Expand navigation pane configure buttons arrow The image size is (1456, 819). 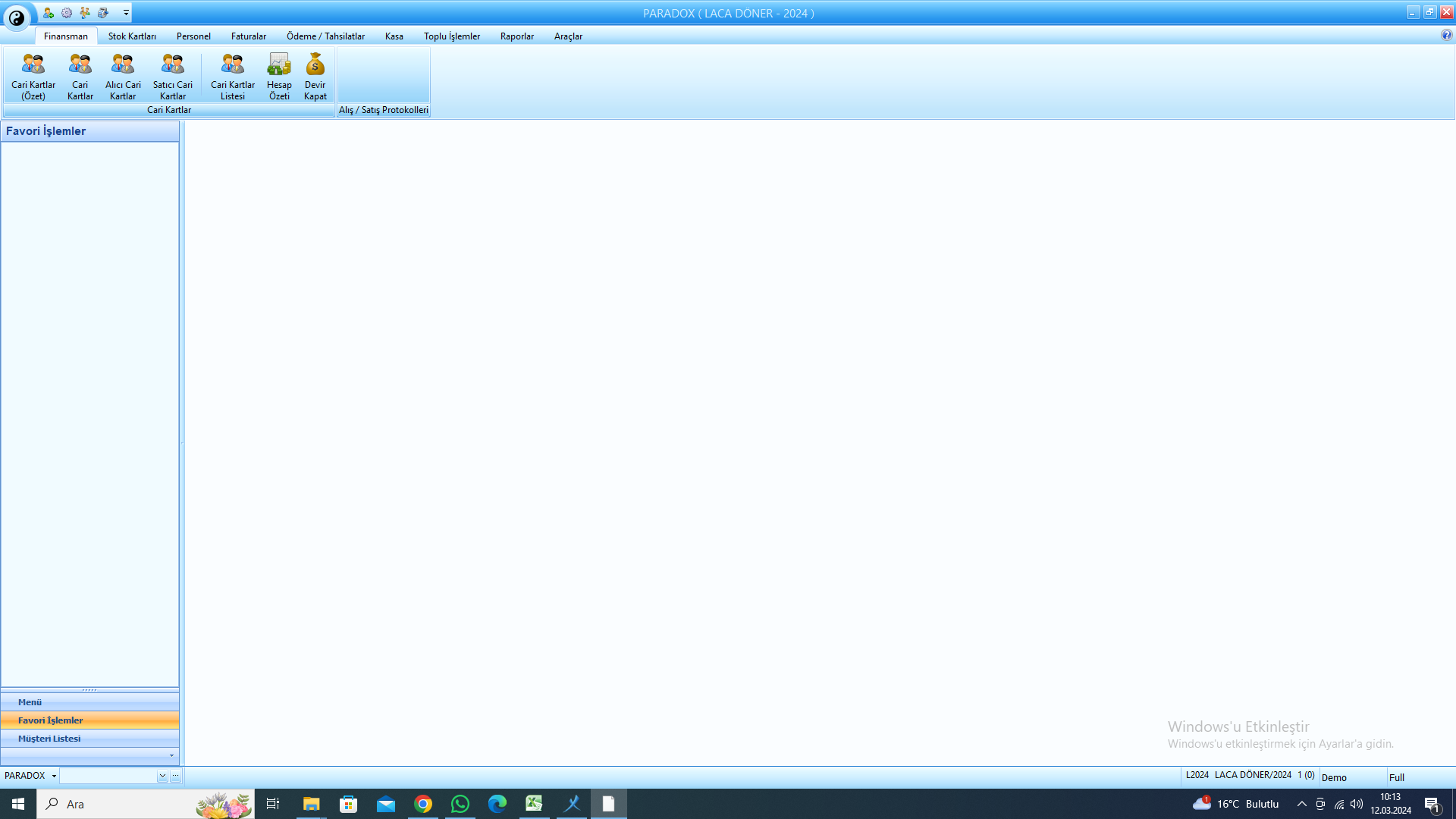coord(171,756)
